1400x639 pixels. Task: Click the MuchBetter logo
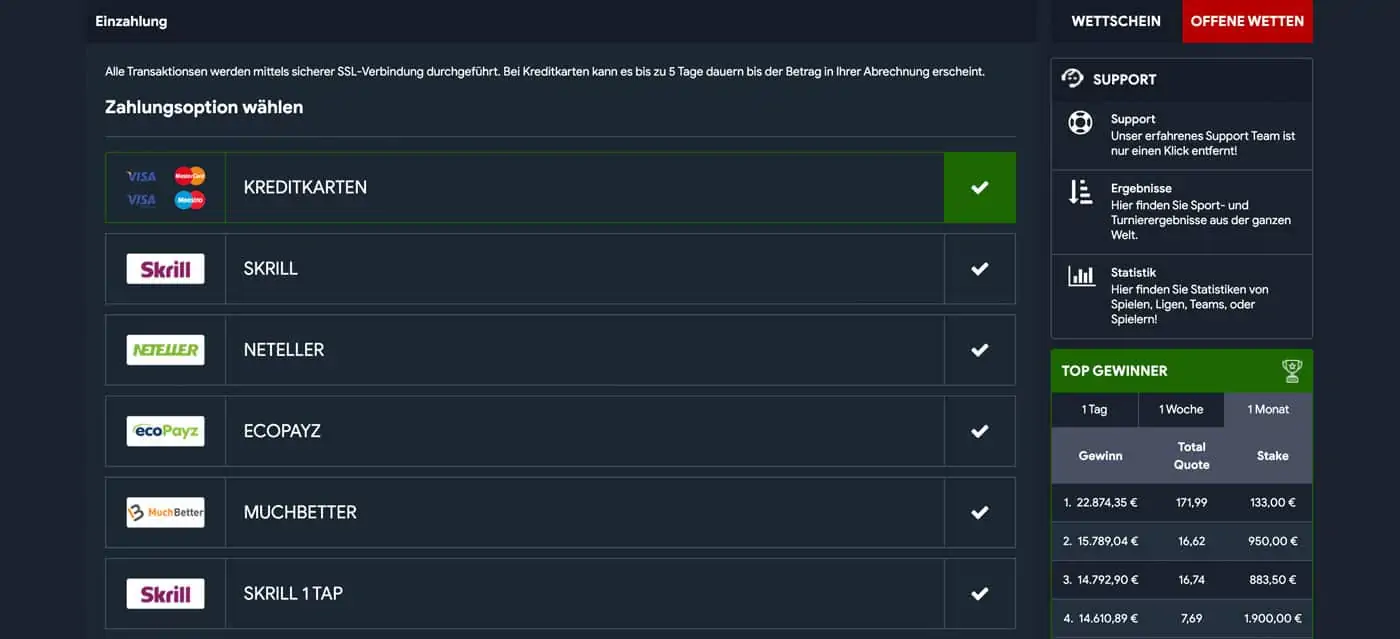click(x=165, y=512)
